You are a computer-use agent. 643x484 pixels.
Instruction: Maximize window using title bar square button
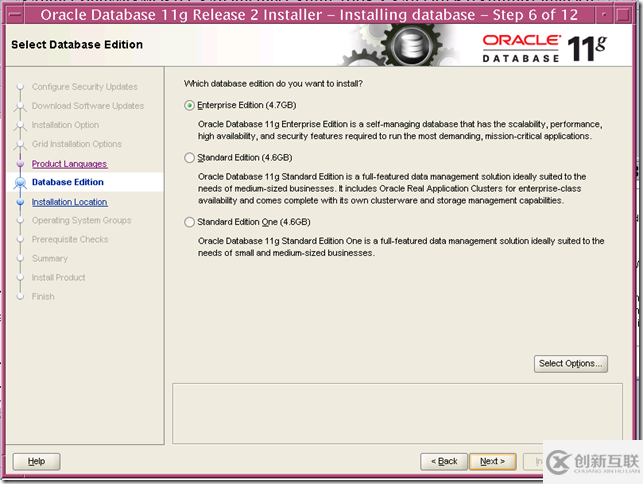(x=623, y=15)
